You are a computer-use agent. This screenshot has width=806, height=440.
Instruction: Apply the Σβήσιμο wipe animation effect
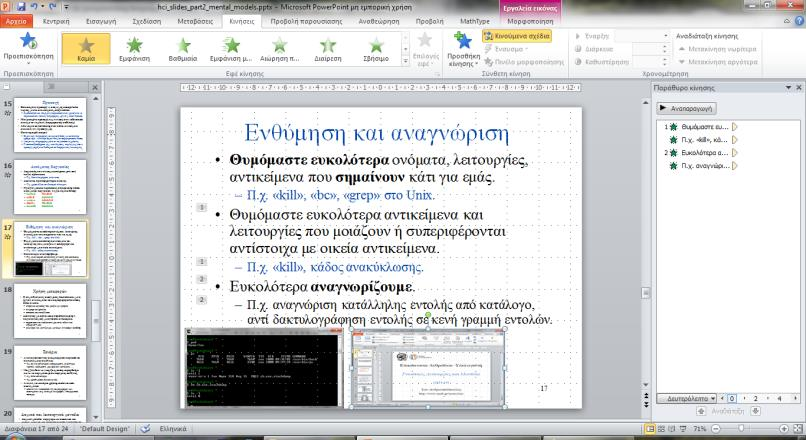(x=376, y=49)
